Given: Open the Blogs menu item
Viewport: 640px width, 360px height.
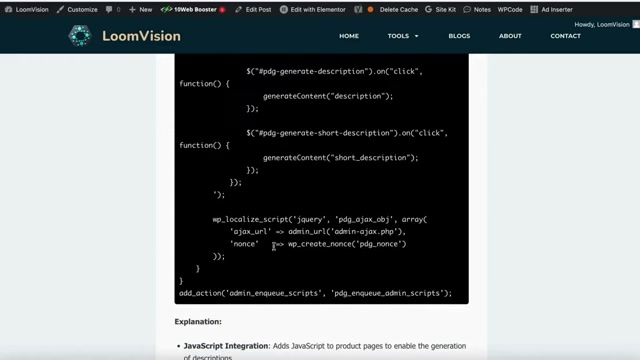Looking at the screenshot, I should (459, 36).
